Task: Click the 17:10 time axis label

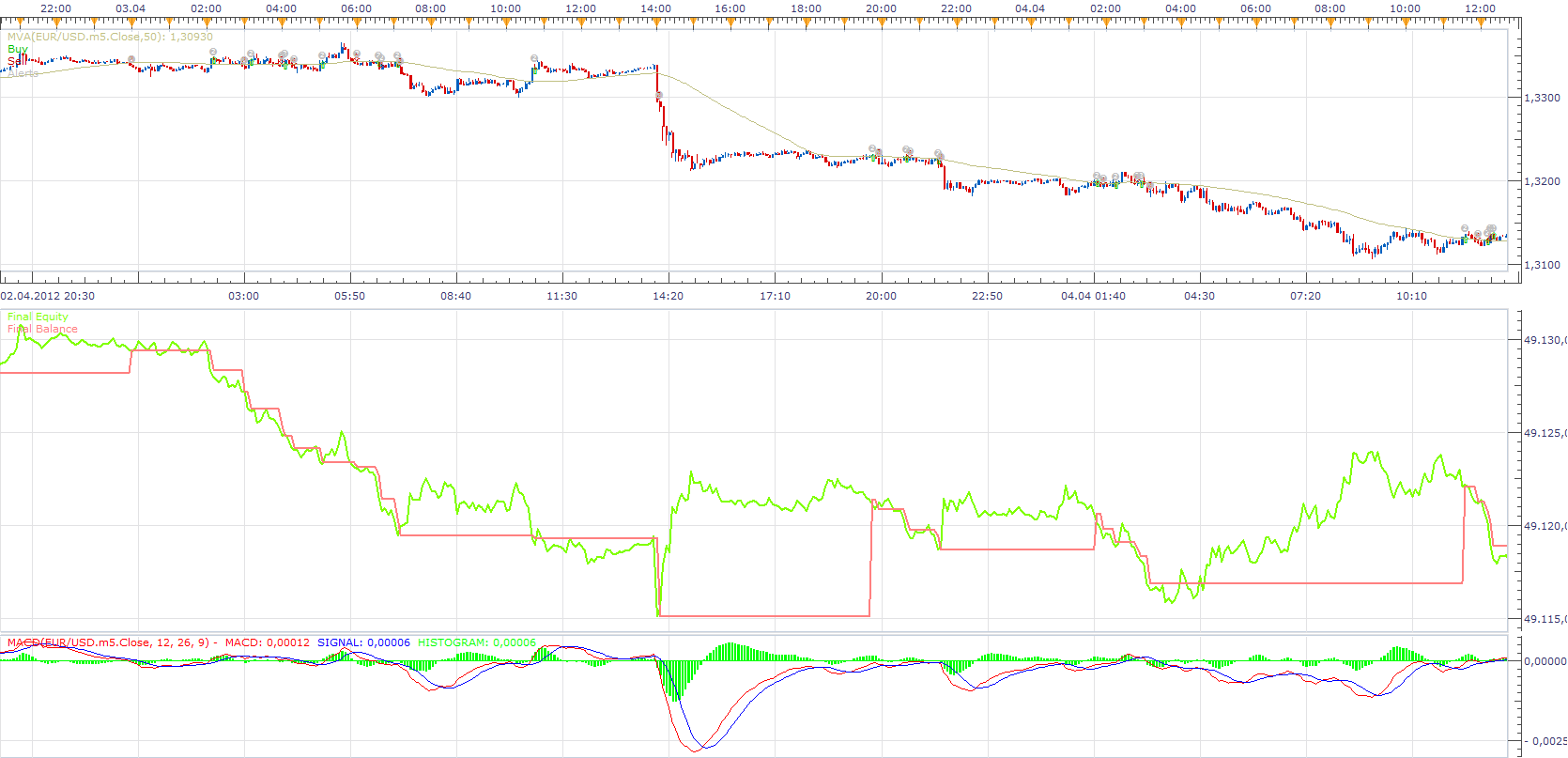Action: coord(775,296)
